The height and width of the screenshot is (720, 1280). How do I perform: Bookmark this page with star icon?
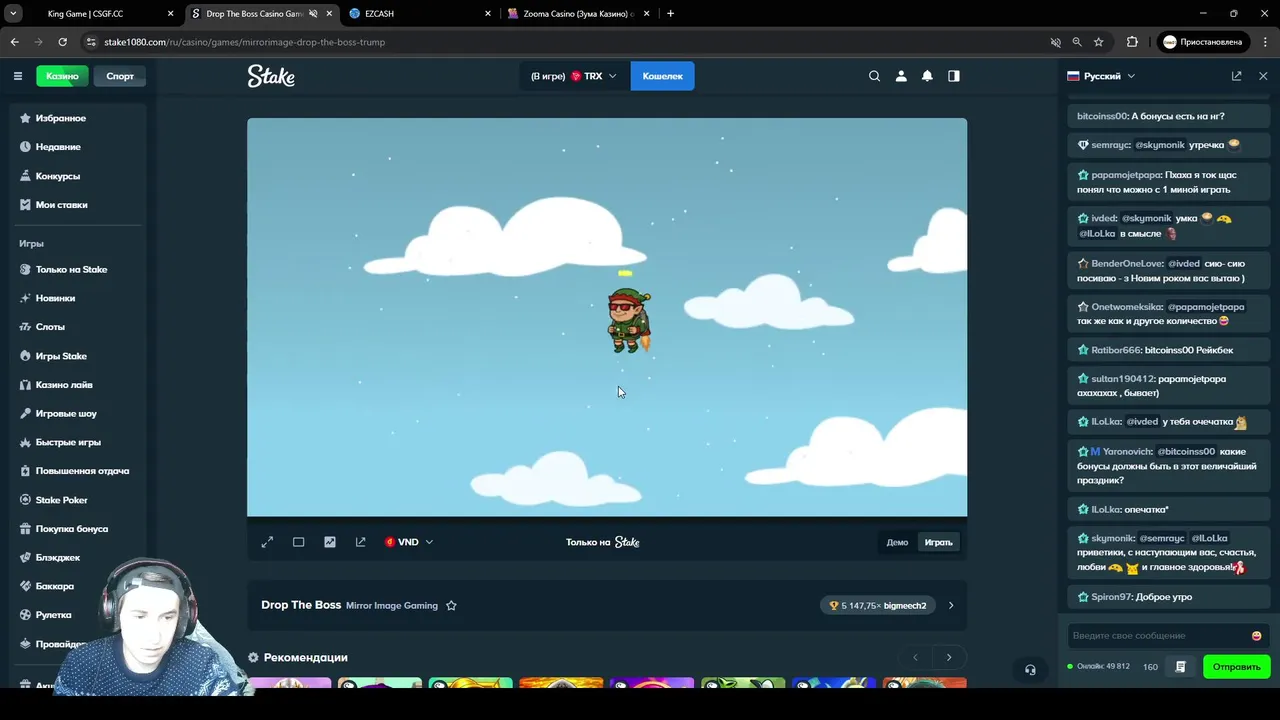[1098, 42]
